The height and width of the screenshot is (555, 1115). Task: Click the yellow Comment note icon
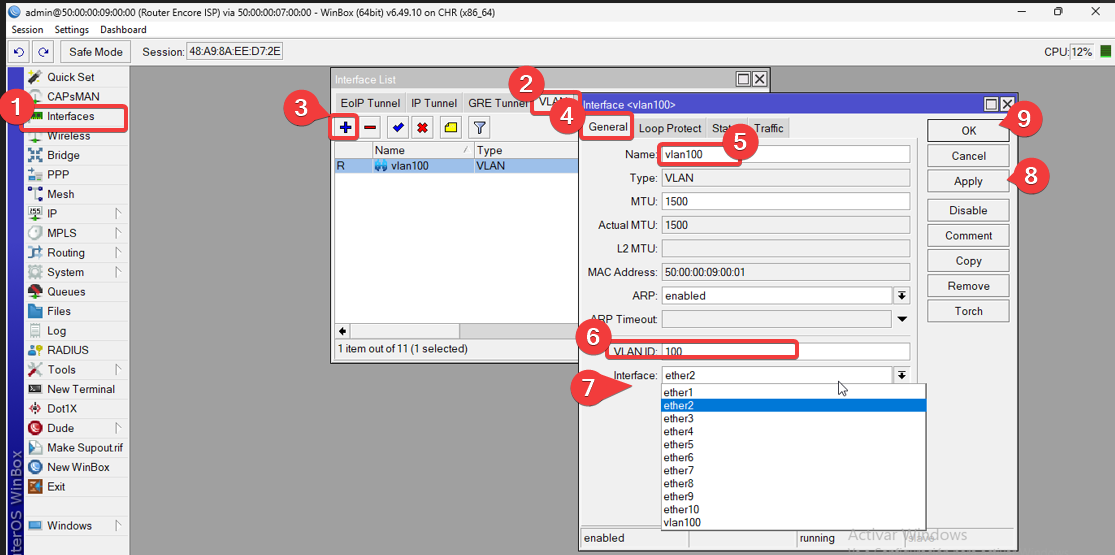click(450, 128)
